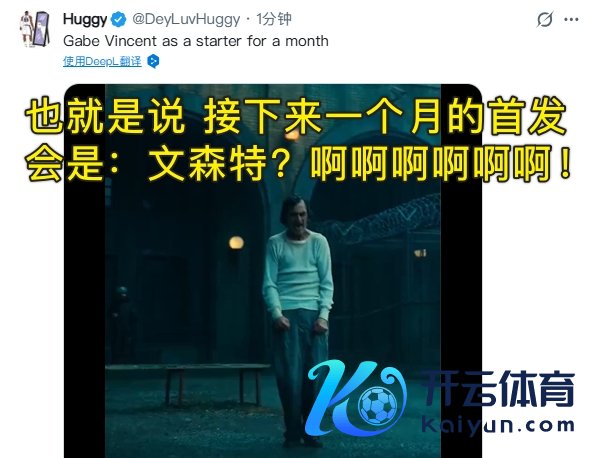590x458 pixels.
Task: Play the video of the man in white sweater
Action: pyautogui.click(x=273, y=271)
